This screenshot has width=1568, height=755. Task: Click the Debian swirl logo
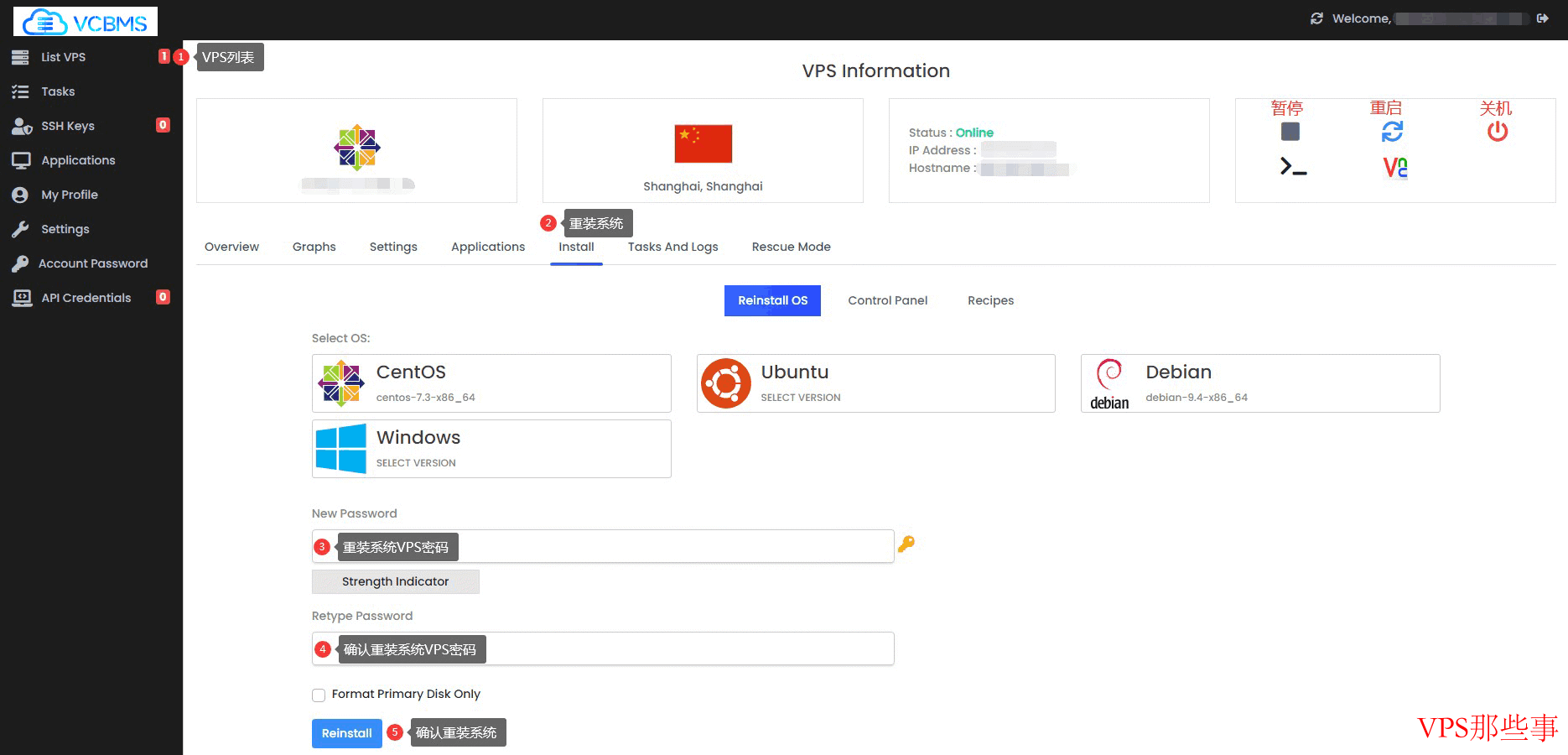[x=1109, y=384]
